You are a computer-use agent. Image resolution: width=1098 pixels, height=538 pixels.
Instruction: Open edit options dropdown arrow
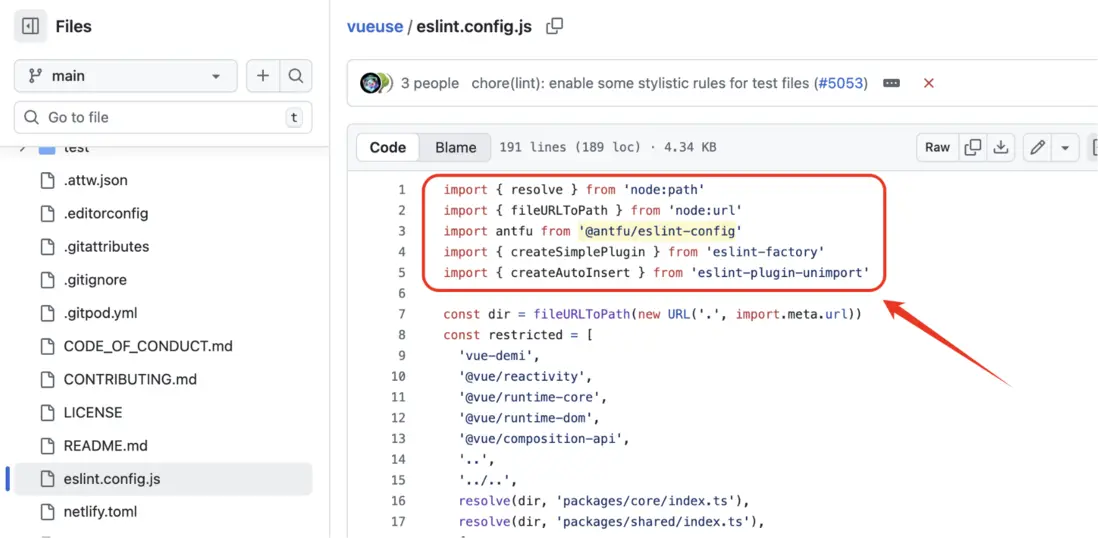1065,147
